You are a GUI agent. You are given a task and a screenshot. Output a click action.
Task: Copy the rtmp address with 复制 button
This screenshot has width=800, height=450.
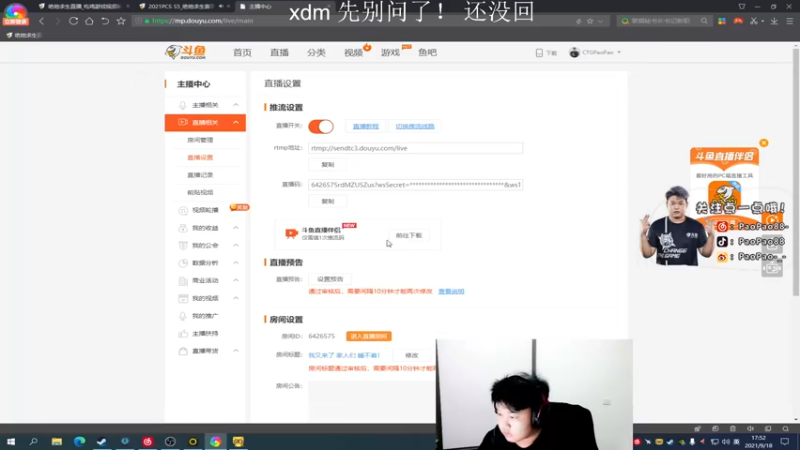click(x=328, y=164)
